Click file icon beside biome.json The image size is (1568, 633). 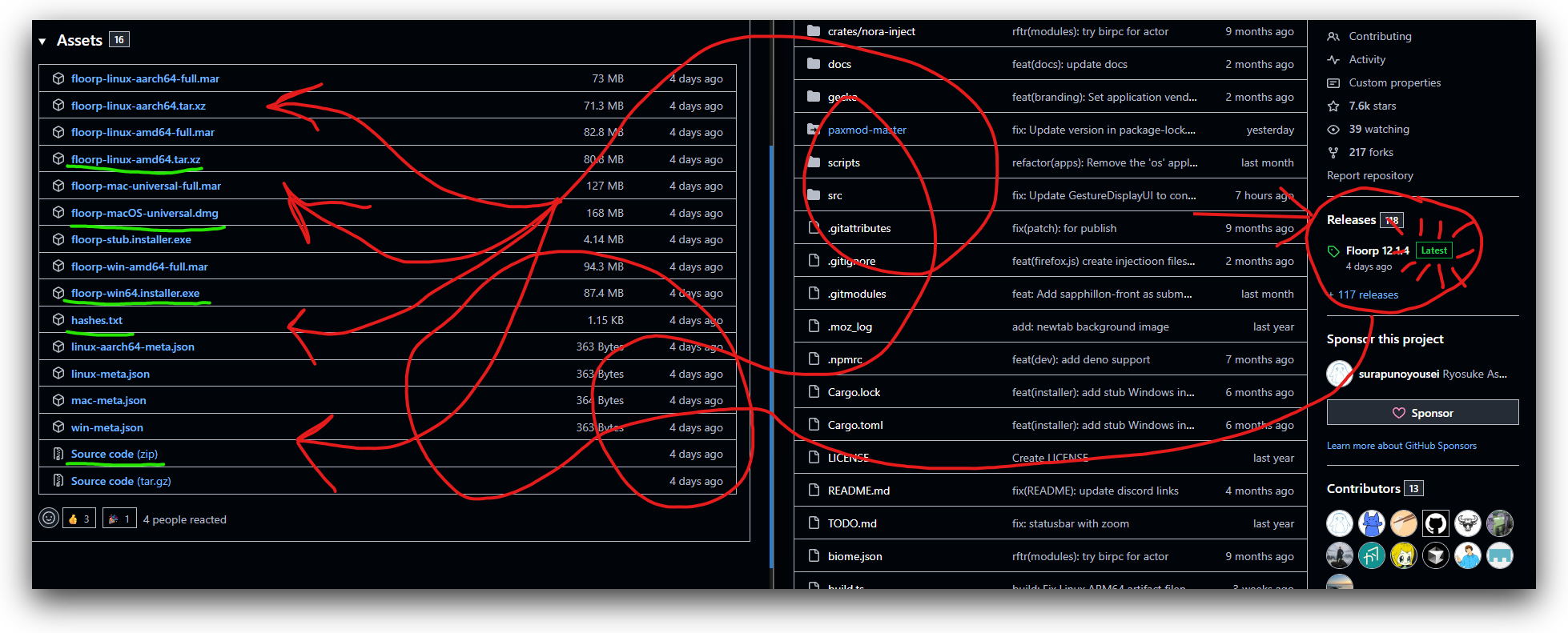[x=814, y=556]
